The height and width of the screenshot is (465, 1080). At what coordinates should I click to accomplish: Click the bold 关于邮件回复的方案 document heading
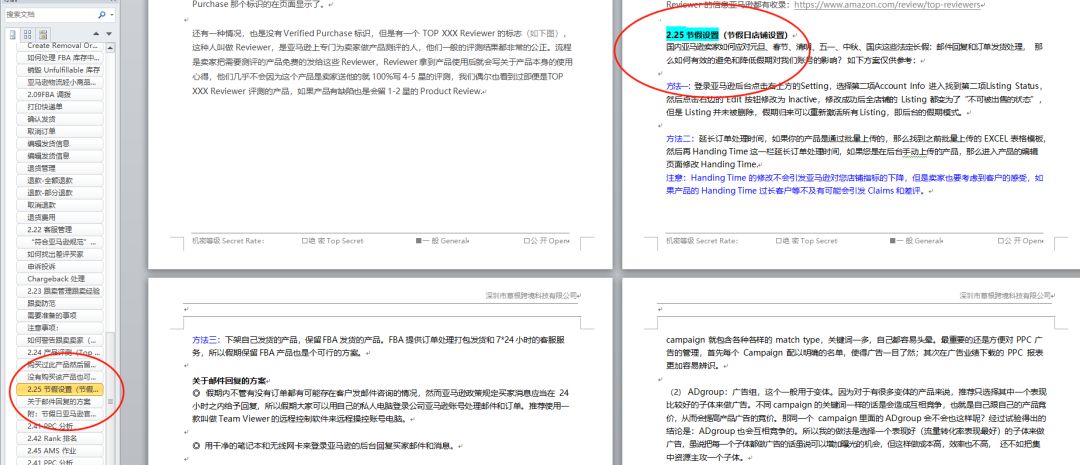click(230, 380)
